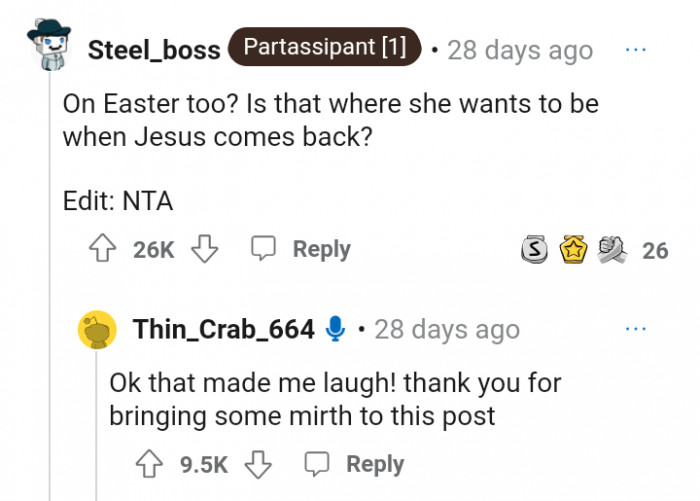This screenshot has width=700, height=501.
Task: Visit the Thin_Crab_664 user profile
Action: tap(223, 329)
